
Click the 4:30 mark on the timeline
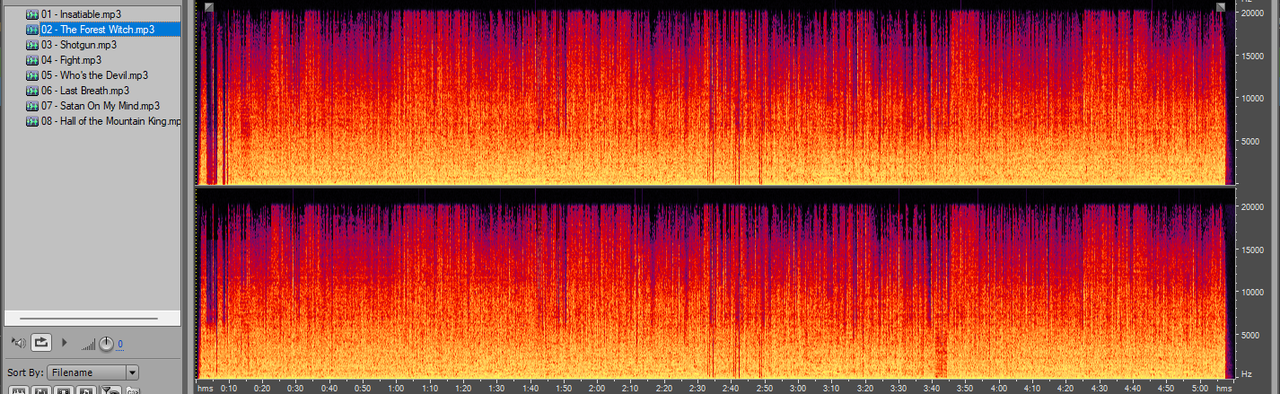[1098, 388]
